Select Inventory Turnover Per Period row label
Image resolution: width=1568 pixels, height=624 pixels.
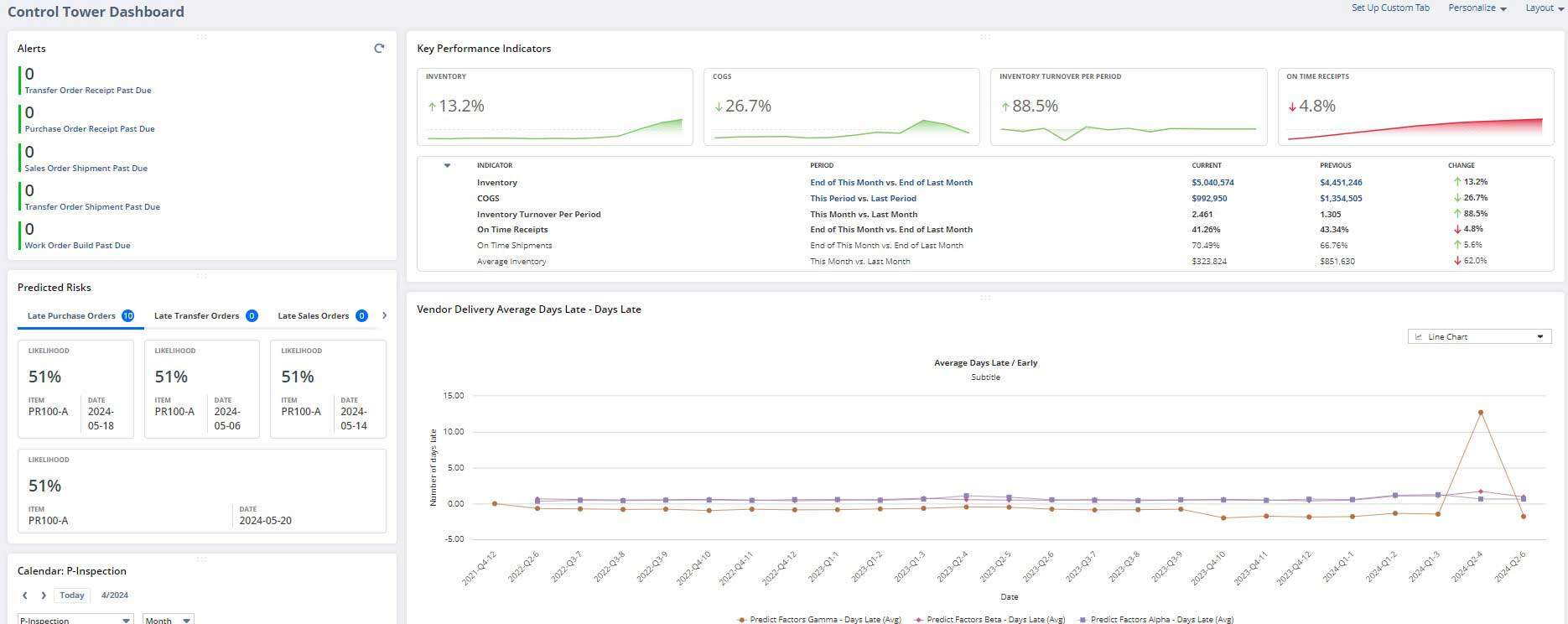538,214
